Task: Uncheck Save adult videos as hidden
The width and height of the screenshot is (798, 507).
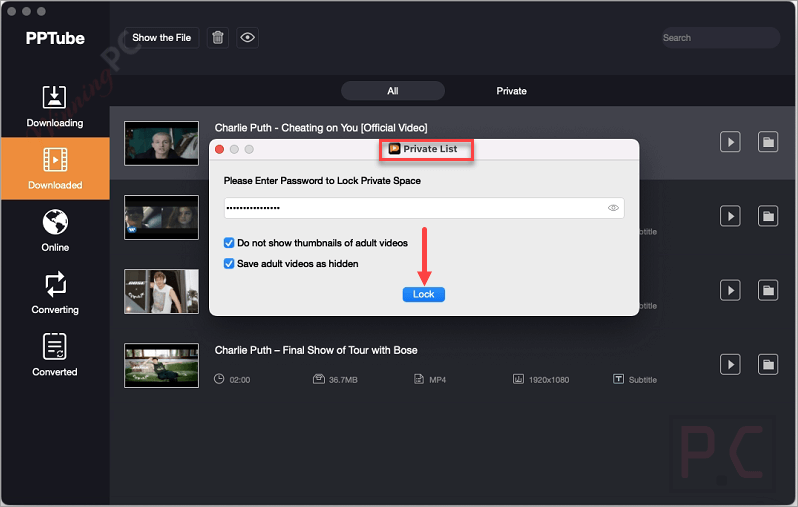Action: coord(229,264)
